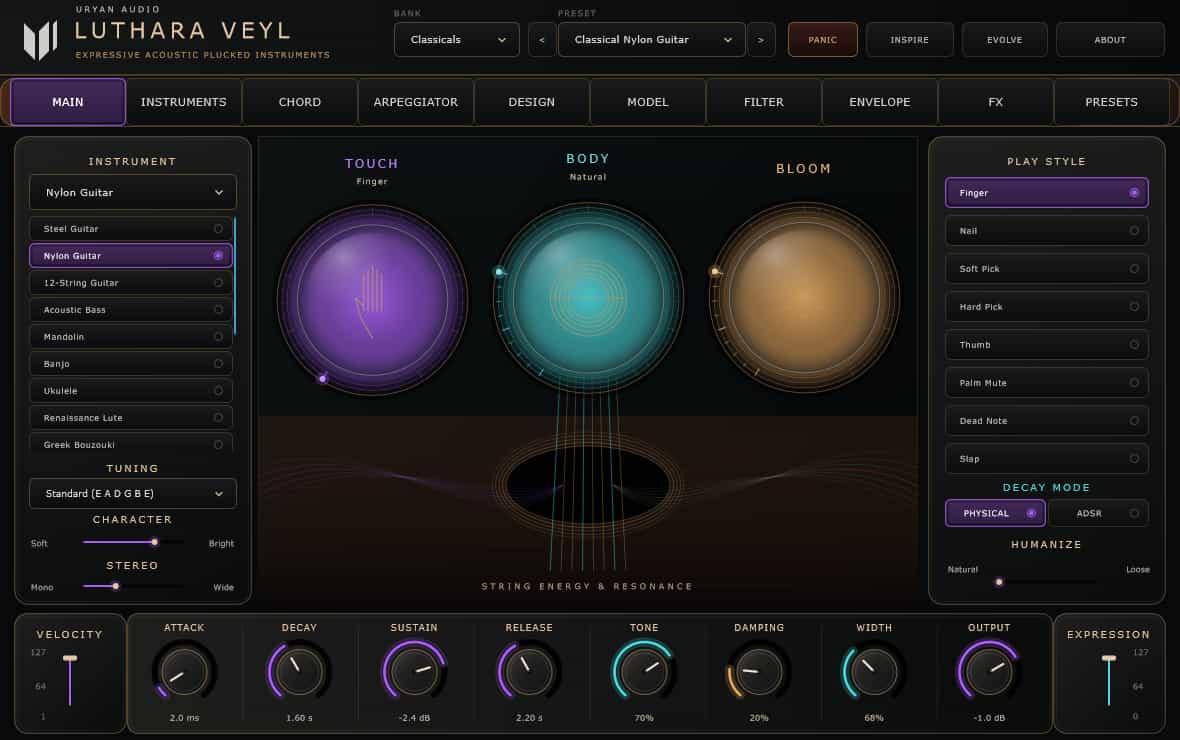Click the purple Touch orb with hand icon
Screen dimensions: 1180x740
point(372,299)
